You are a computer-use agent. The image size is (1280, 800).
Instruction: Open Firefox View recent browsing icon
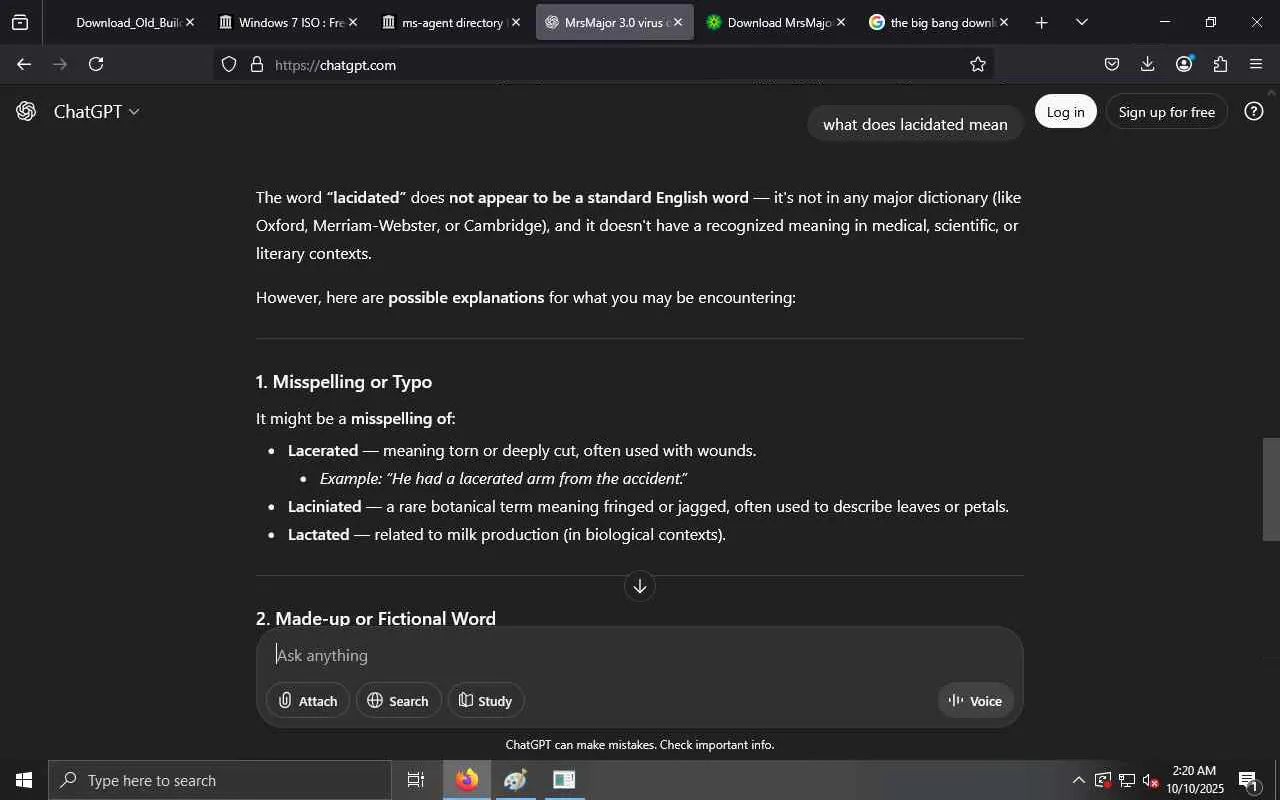coord(20,22)
